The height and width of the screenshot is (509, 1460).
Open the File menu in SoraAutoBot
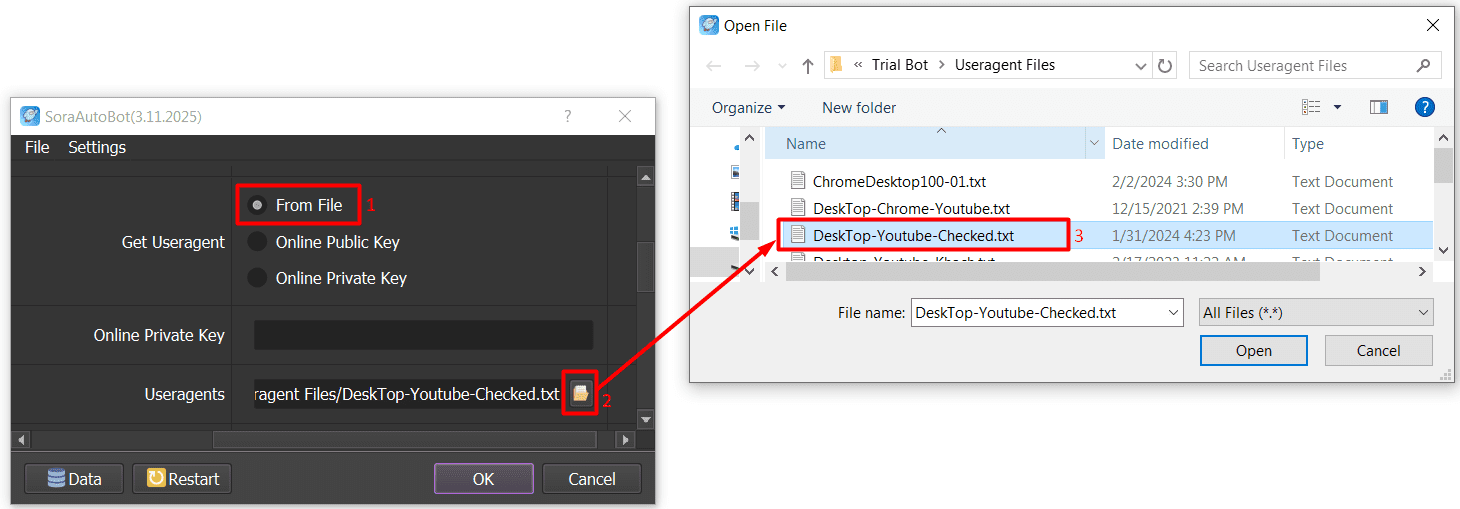37,147
